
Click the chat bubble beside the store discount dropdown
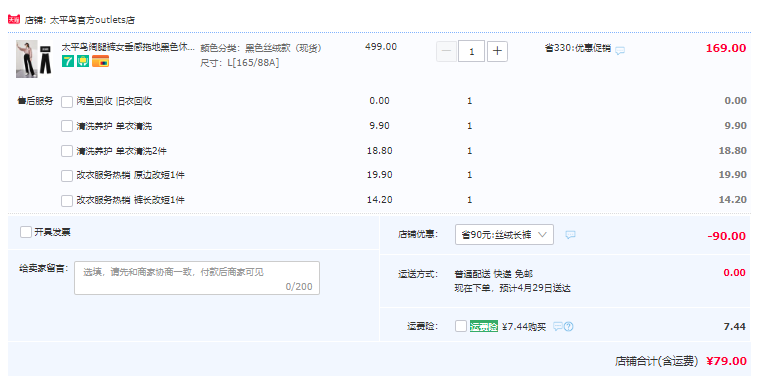click(571, 235)
